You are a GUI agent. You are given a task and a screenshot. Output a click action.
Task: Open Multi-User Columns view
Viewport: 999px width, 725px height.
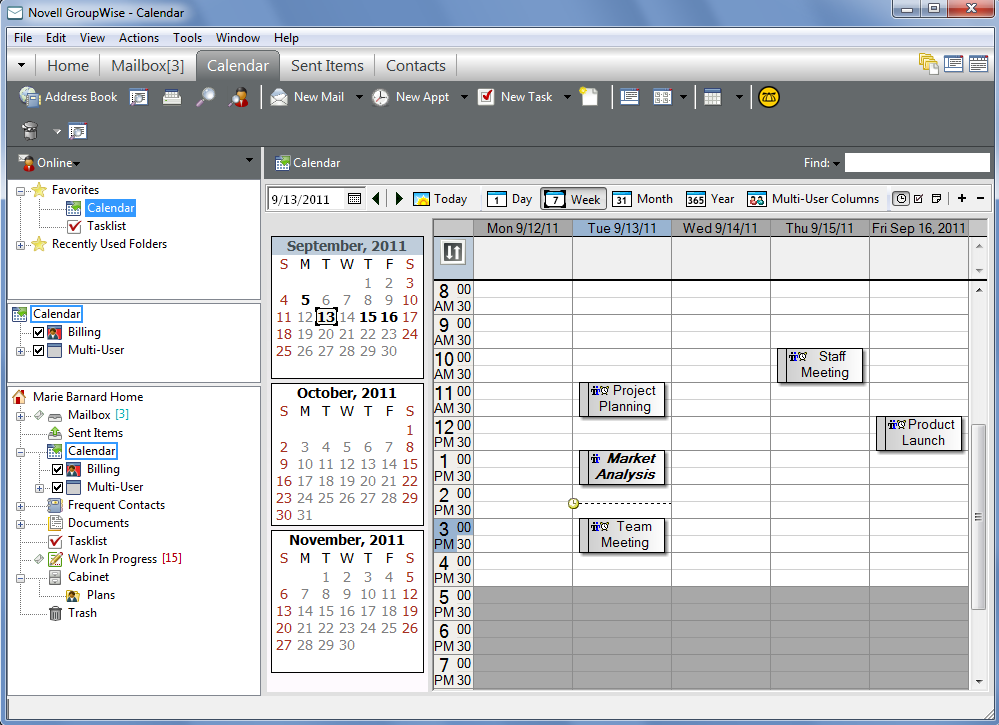pos(813,199)
